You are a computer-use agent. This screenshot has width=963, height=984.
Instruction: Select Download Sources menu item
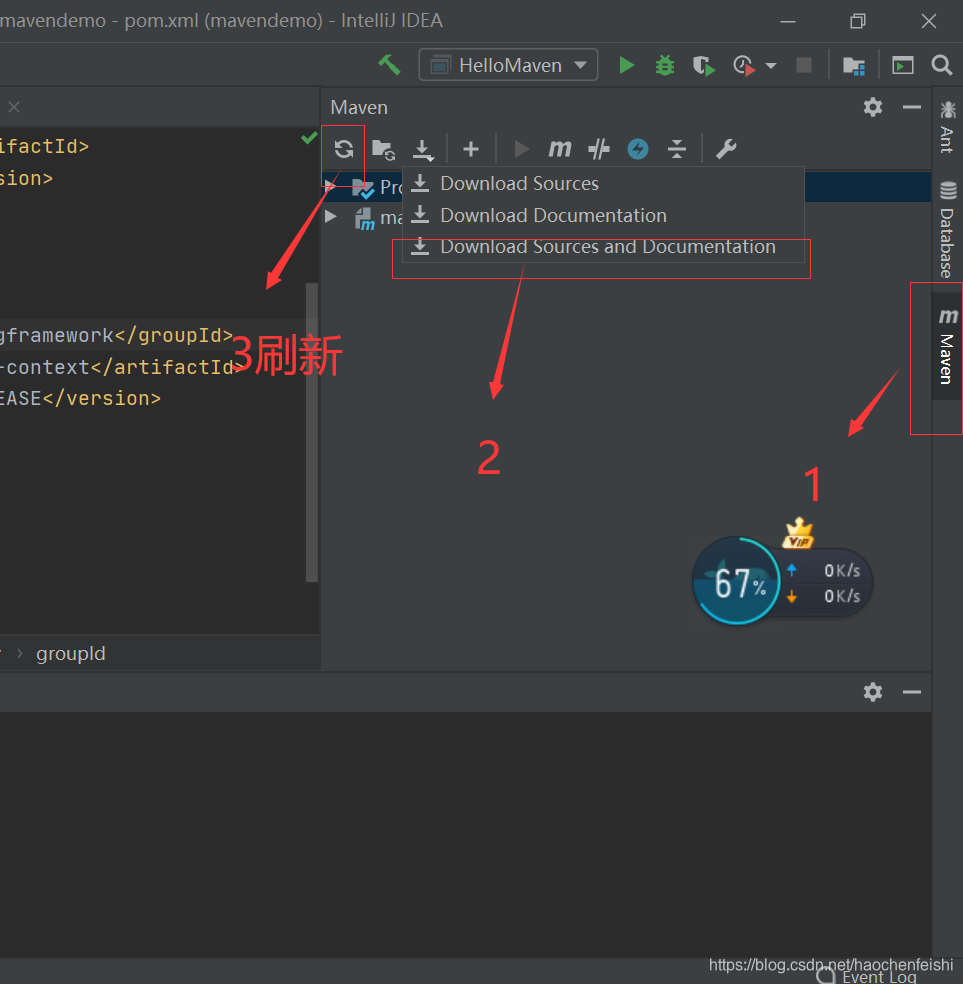[x=603, y=184]
